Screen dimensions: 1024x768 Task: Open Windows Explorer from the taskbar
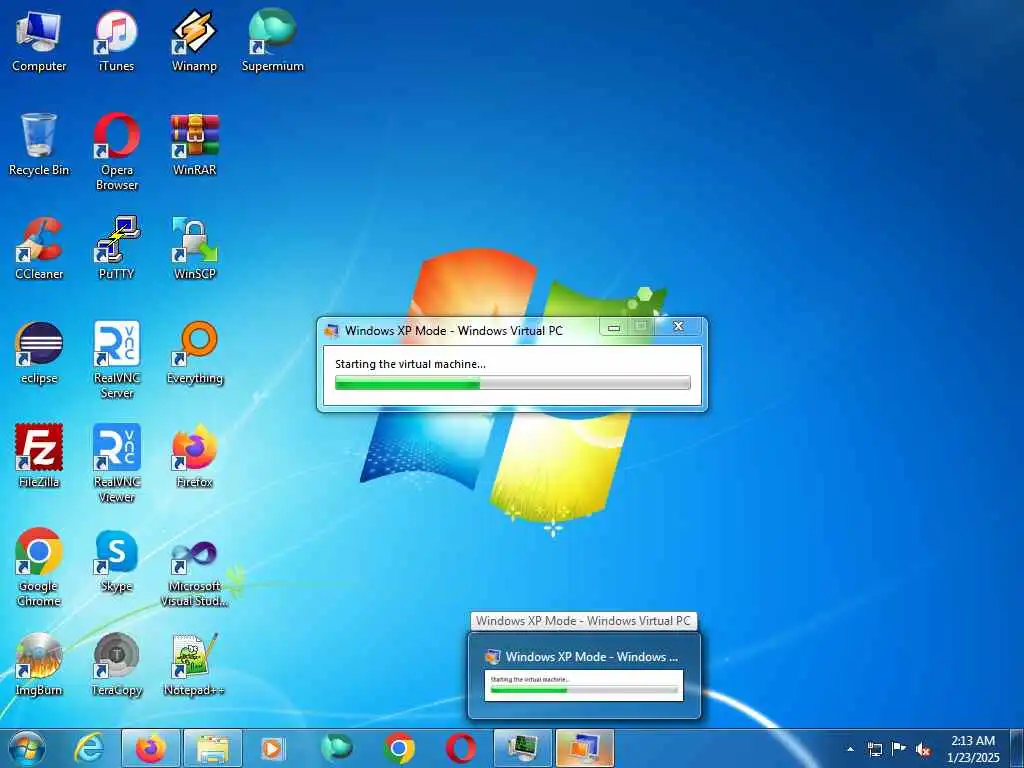(213, 749)
